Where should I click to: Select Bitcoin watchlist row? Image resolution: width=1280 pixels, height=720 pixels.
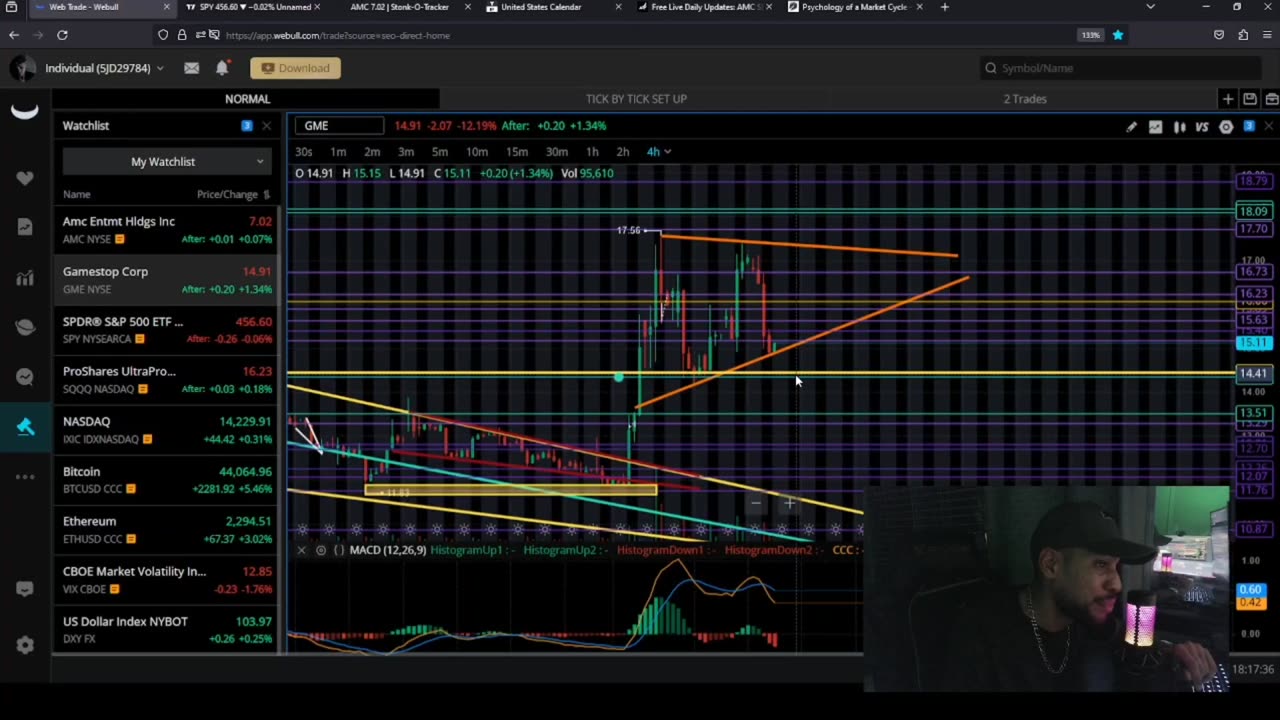(x=166, y=480)
